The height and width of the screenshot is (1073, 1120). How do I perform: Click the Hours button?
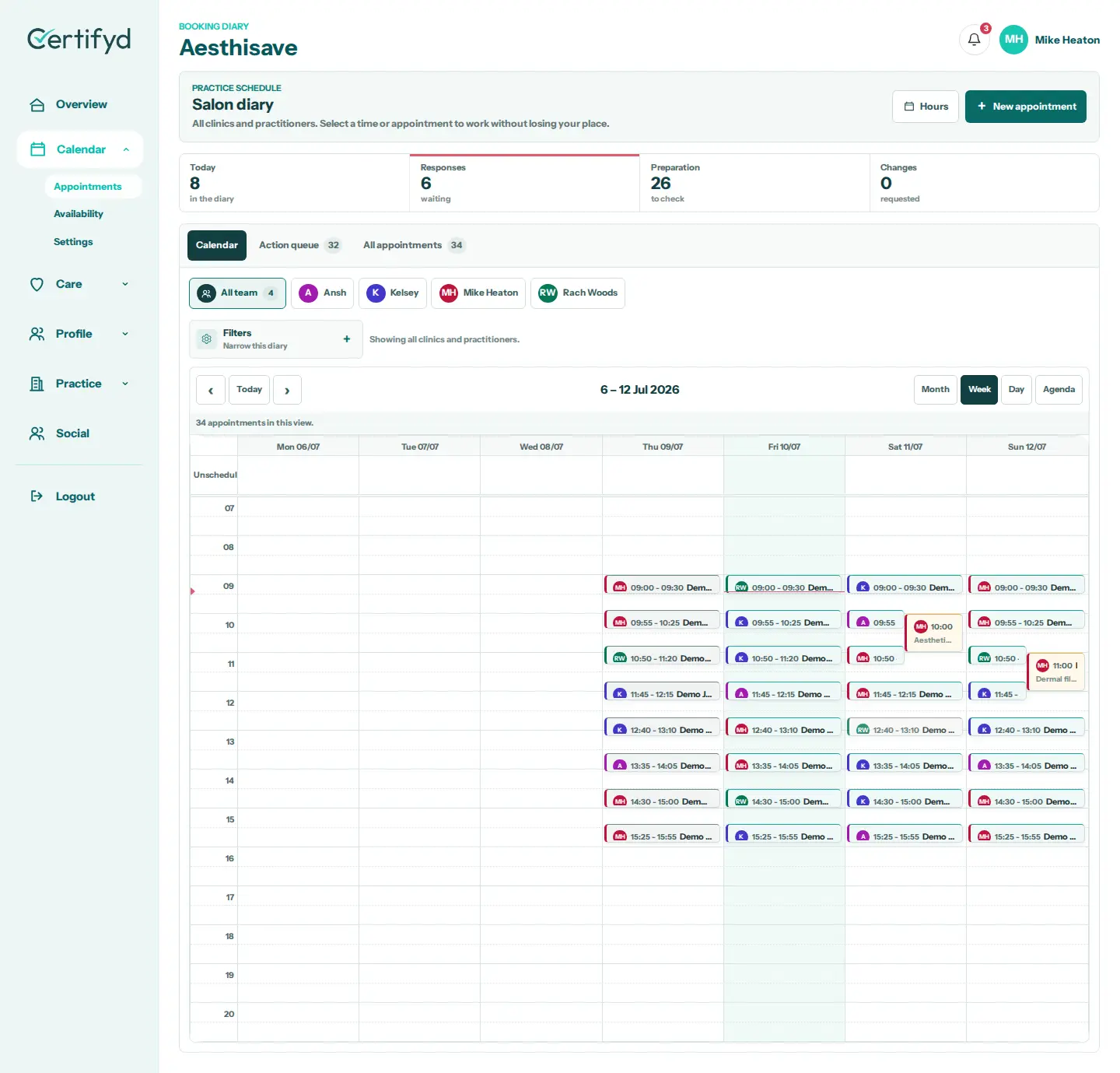click(926, 107)
